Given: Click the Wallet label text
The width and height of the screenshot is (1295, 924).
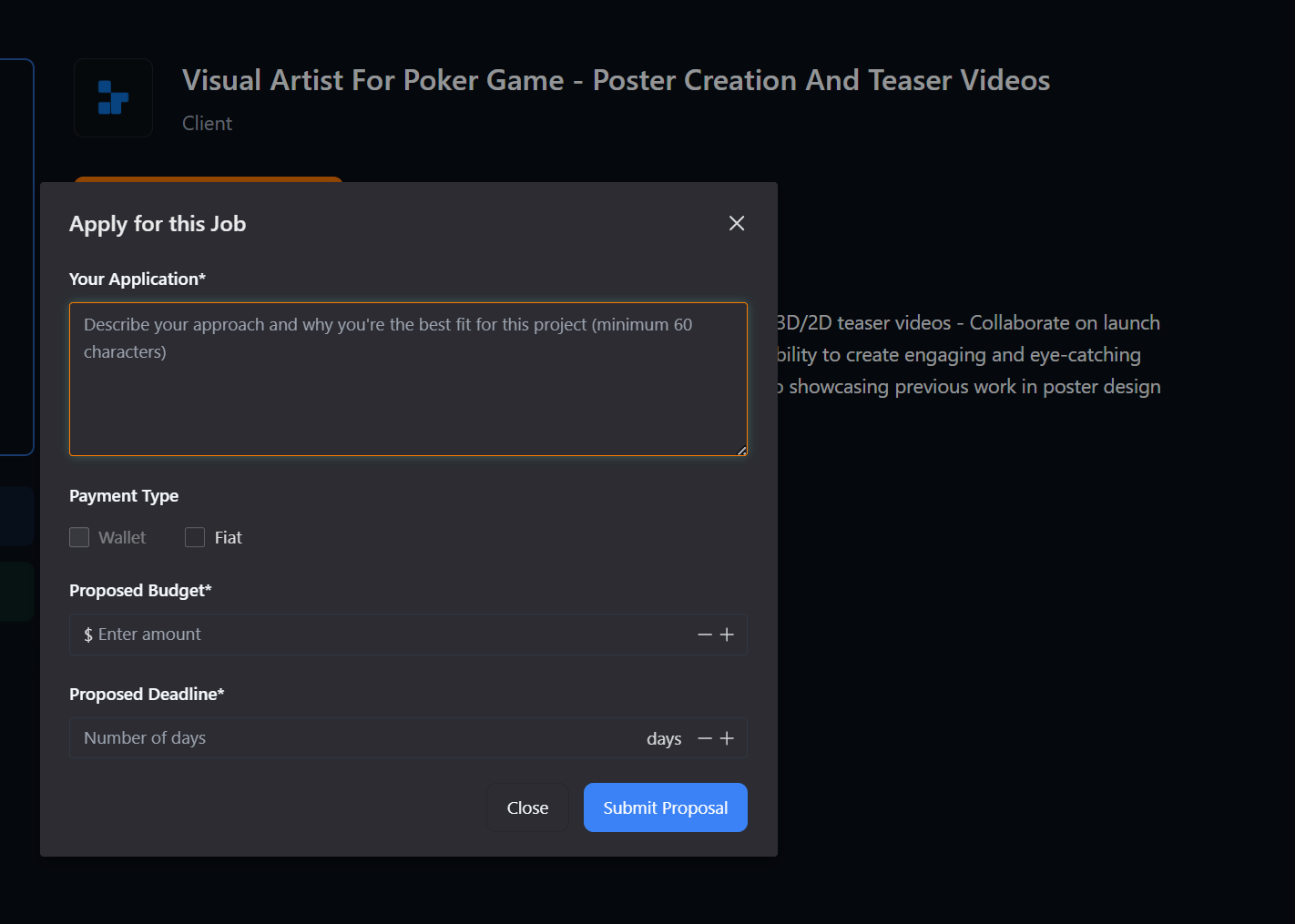Looking at the screenshot, I should pyautogui.click(x=122, y=537).
